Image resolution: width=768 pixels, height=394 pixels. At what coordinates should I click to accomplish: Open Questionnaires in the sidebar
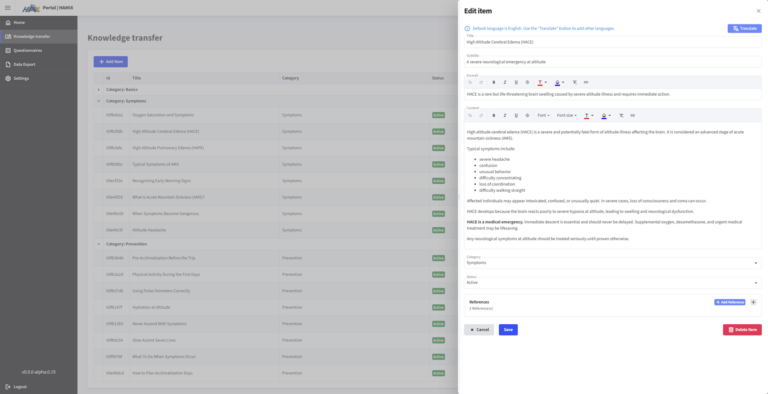click(39, 50)
